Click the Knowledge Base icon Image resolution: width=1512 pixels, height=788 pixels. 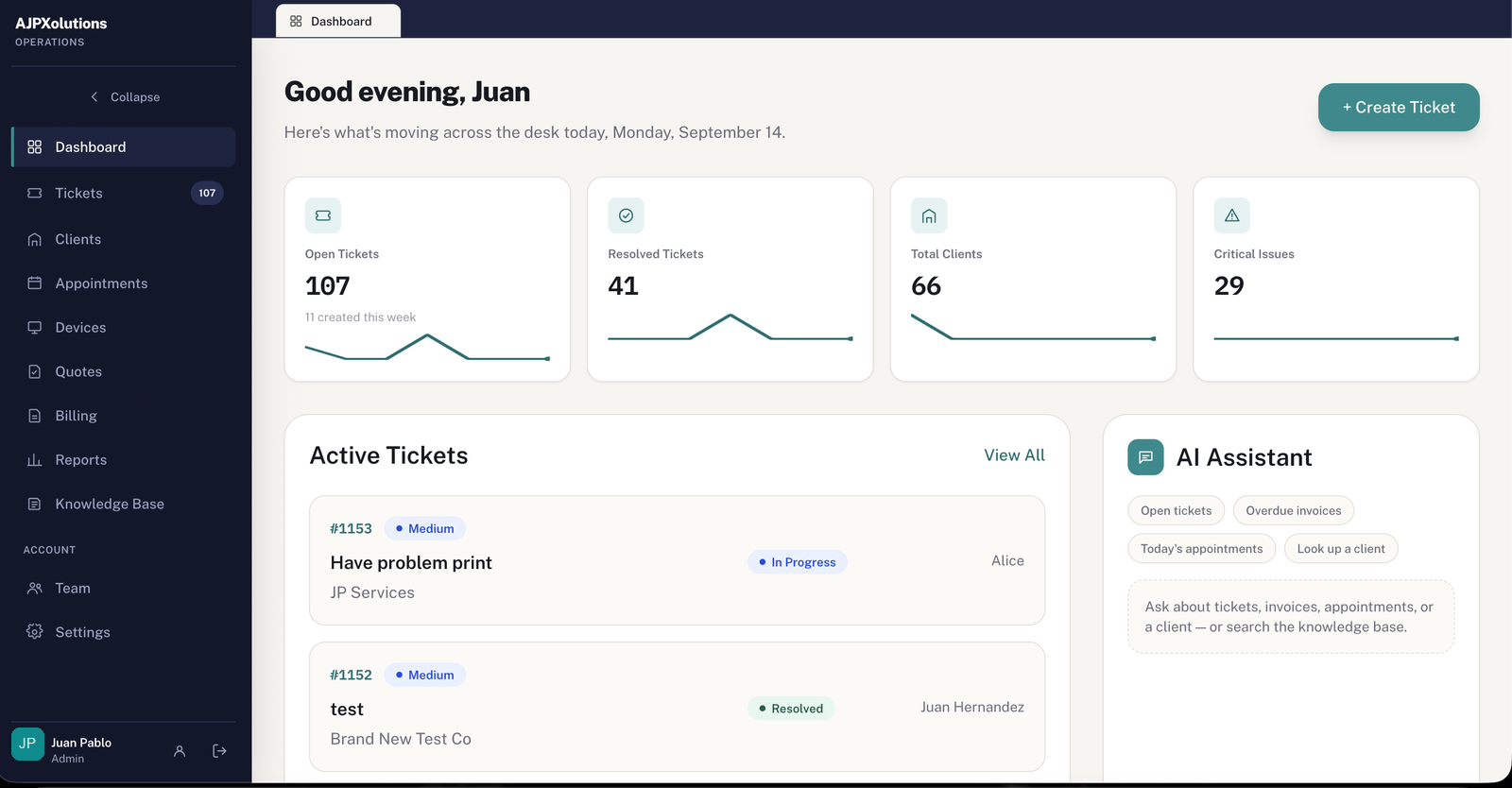click(x=35, y=504)
